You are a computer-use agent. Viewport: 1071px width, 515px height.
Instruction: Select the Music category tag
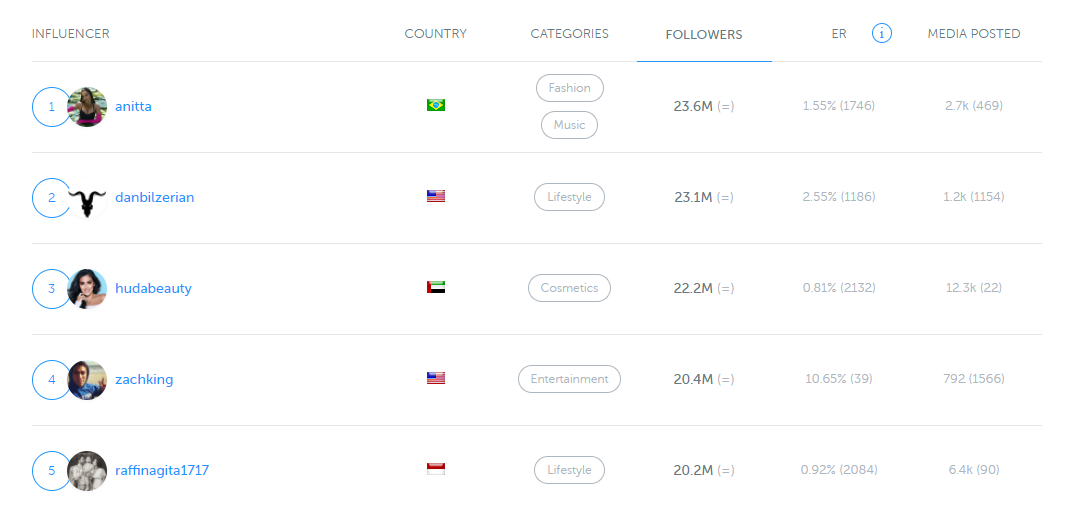570,125
